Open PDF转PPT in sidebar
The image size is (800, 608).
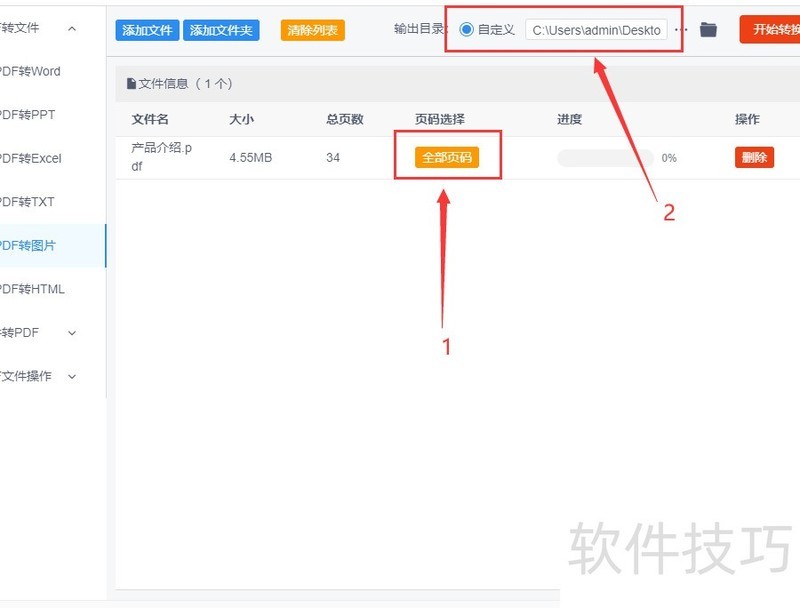pyautogui.click(x=28, y=115)
